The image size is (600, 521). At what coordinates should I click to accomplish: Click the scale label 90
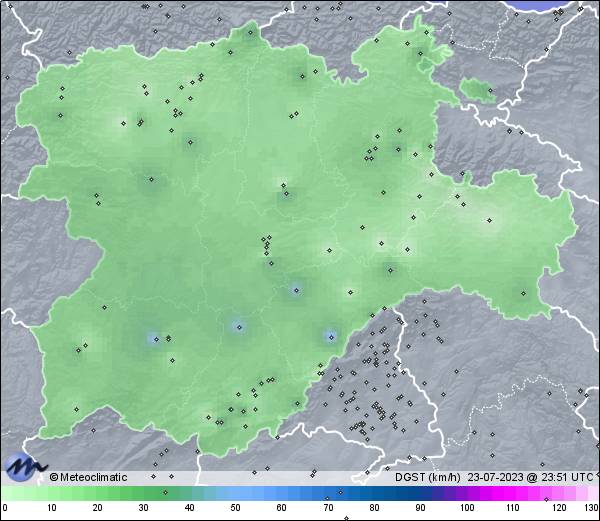pyautogui.click(x=420, y=508)
